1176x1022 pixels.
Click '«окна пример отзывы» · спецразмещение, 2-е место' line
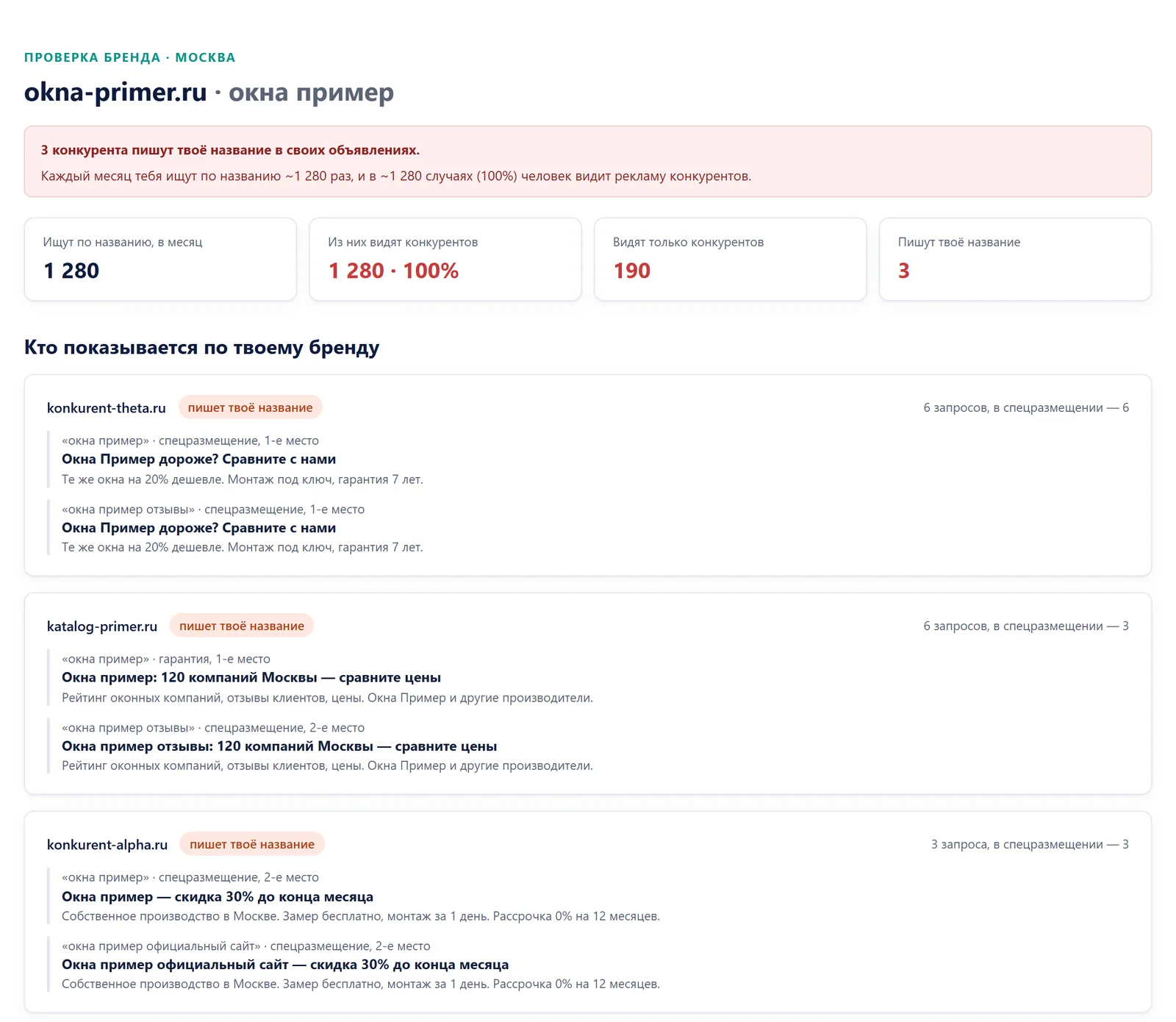[213, 727]
